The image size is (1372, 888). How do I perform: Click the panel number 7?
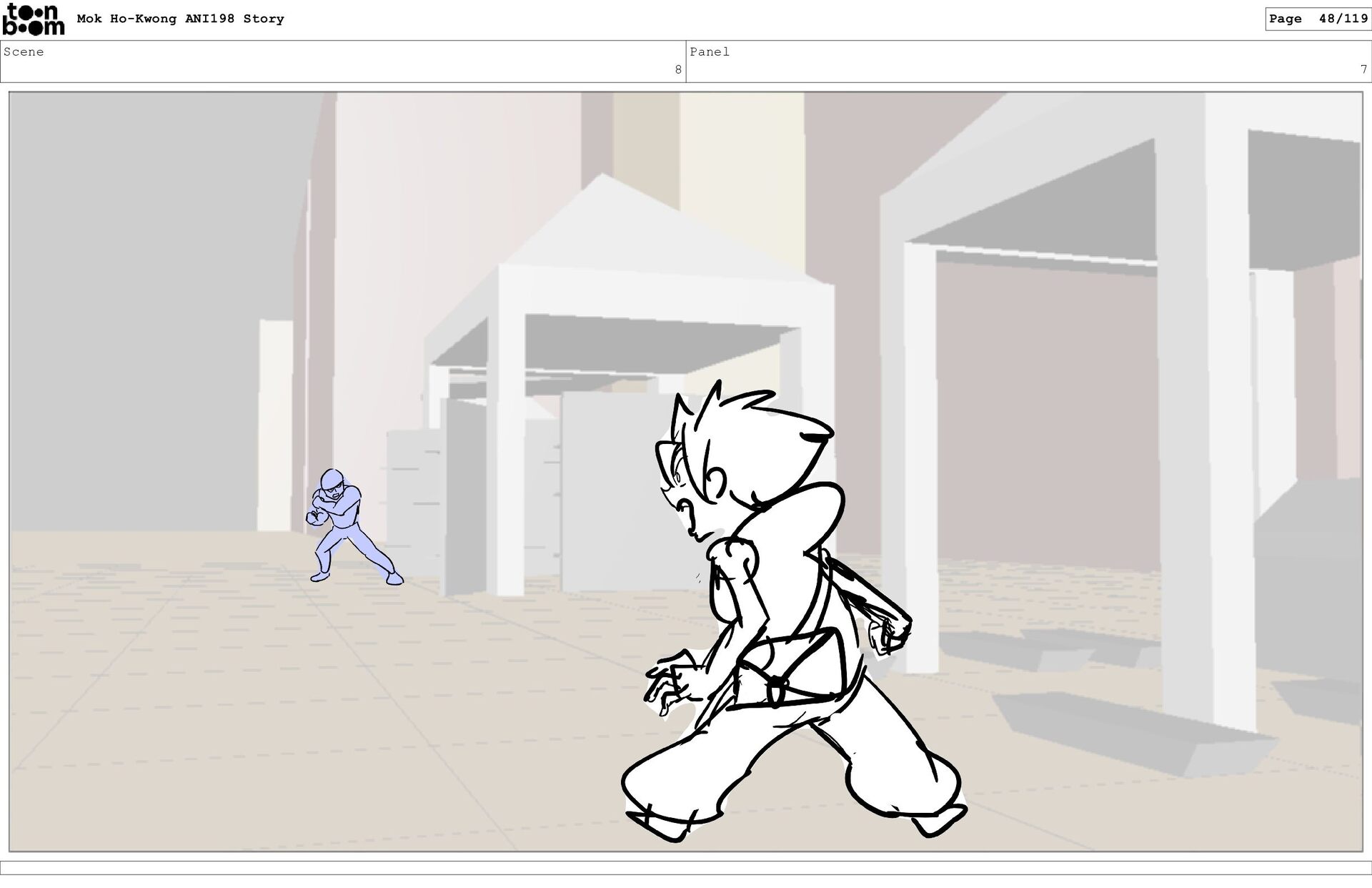point(1363,70)
